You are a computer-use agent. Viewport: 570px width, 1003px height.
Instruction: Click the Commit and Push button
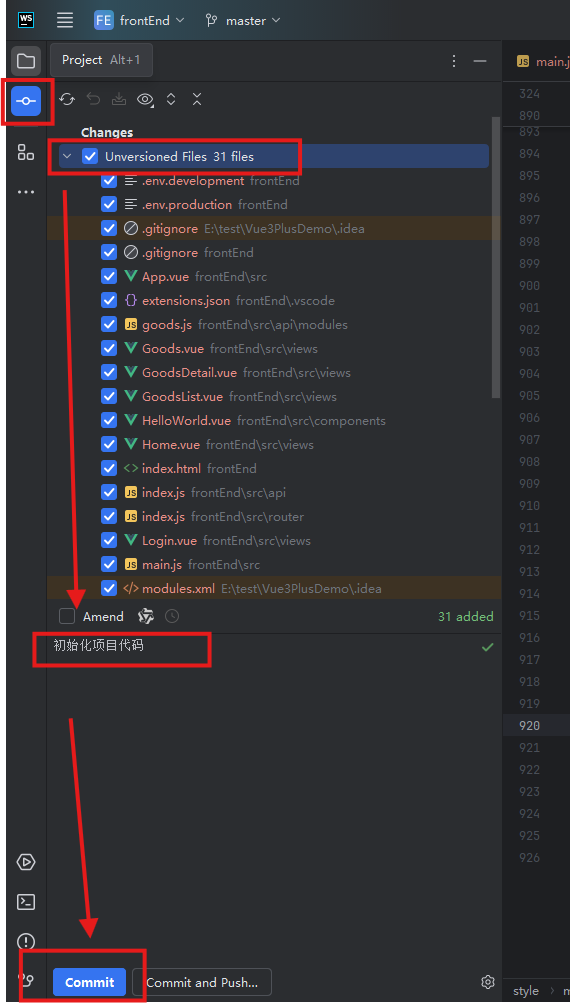[202, 982]
